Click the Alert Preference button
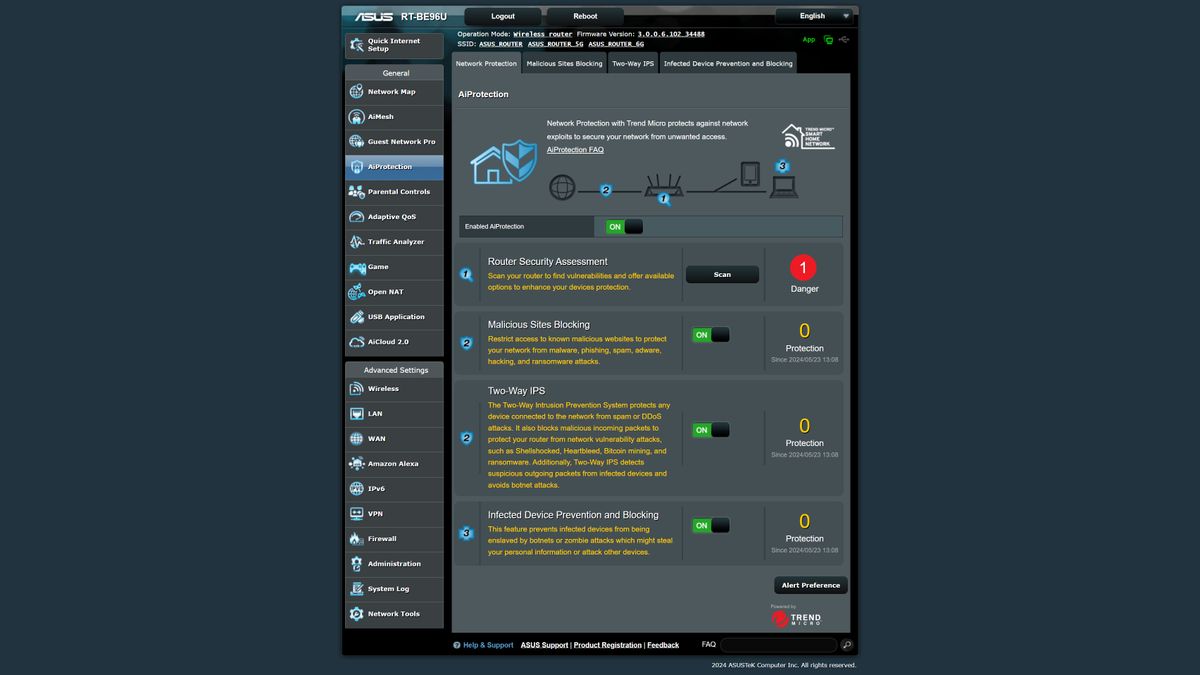The height and width of the screenshot is (675, 1200). click(x=811, y=585)
